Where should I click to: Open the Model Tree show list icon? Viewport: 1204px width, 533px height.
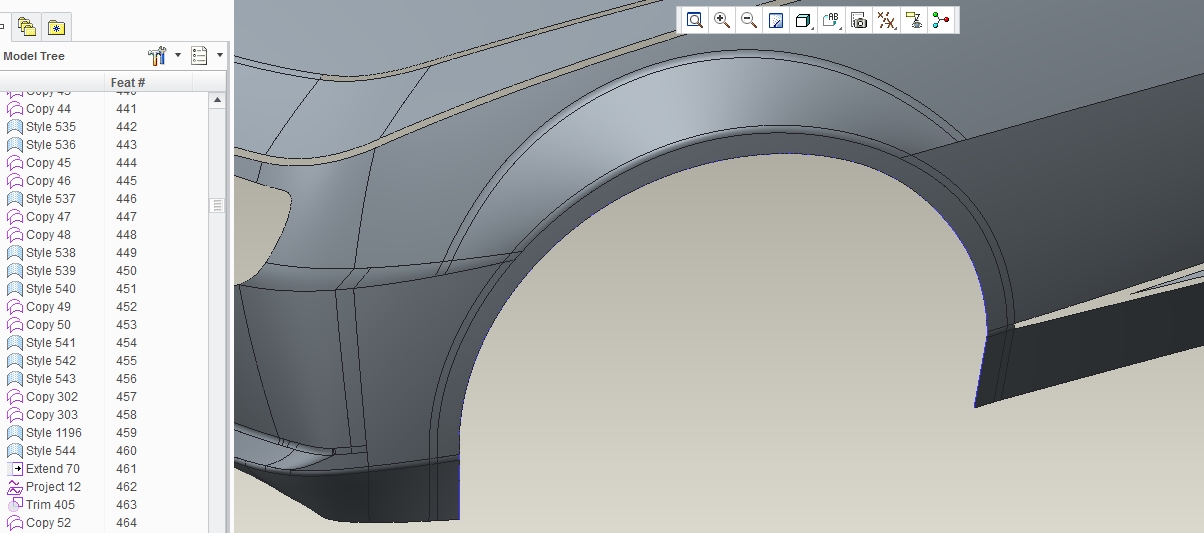[x=199, y=56]
